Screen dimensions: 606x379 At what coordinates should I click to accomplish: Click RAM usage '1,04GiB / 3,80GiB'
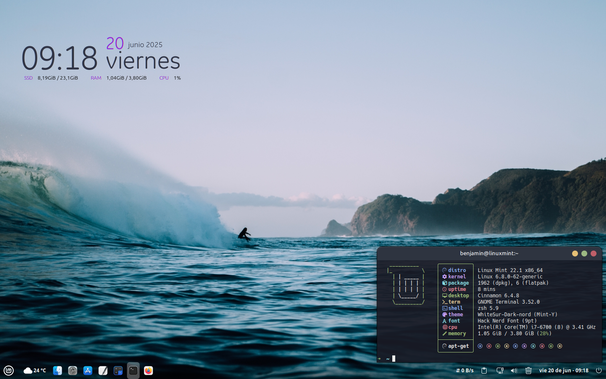tap(126, 78)
